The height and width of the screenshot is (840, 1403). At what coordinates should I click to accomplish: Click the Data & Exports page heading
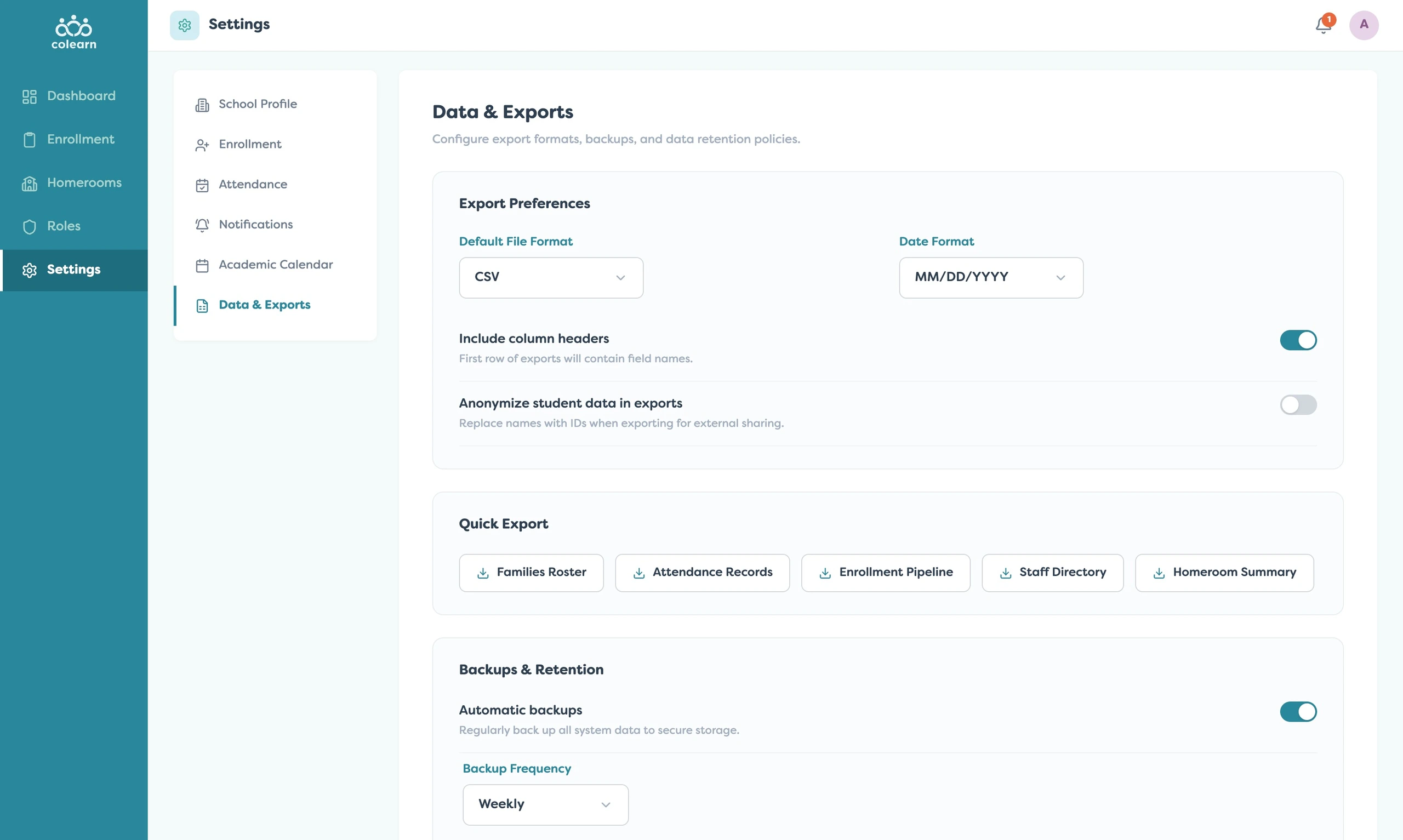(503, 112)
